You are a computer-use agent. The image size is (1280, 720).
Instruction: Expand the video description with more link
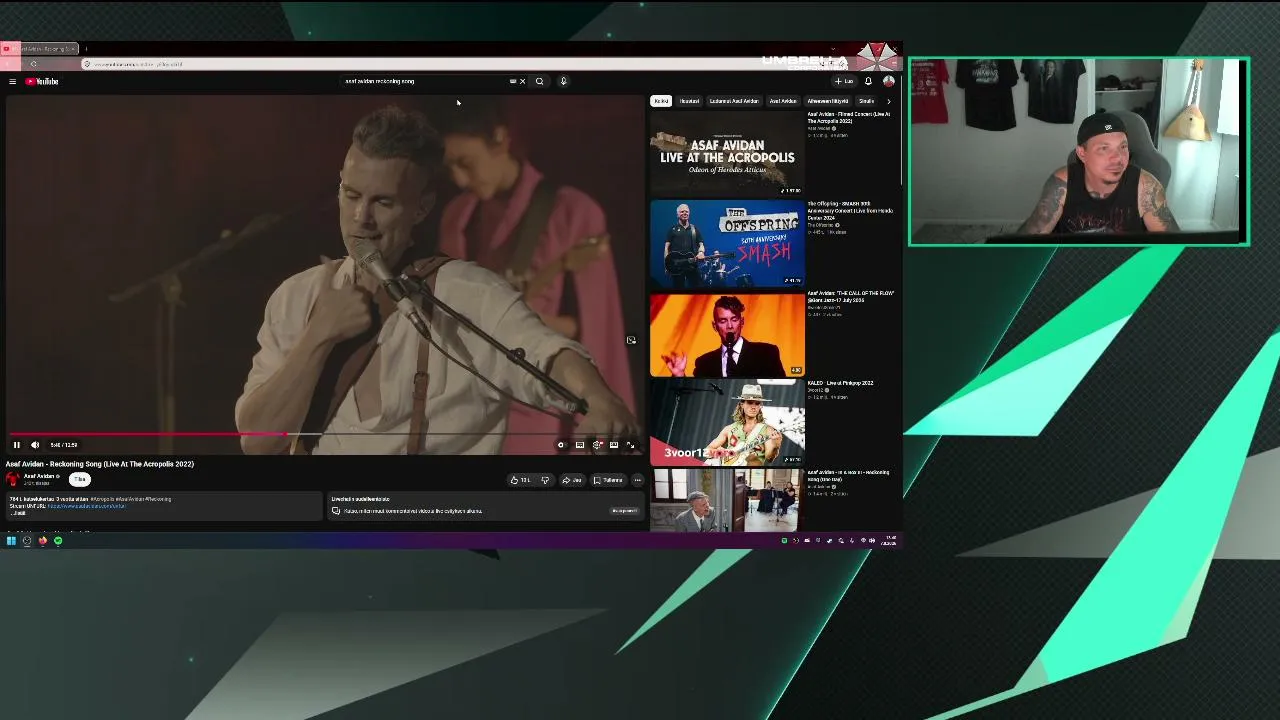coord(17,513)
